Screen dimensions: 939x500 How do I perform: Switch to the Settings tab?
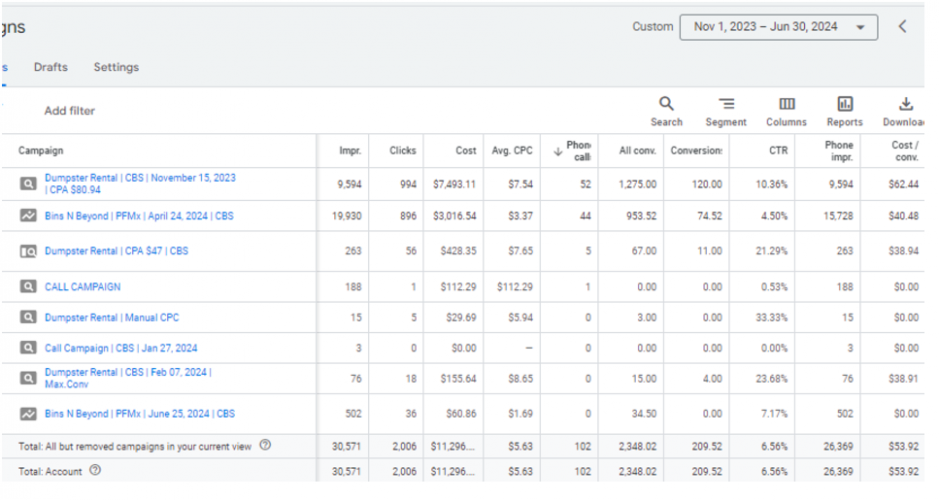[116, 67]
